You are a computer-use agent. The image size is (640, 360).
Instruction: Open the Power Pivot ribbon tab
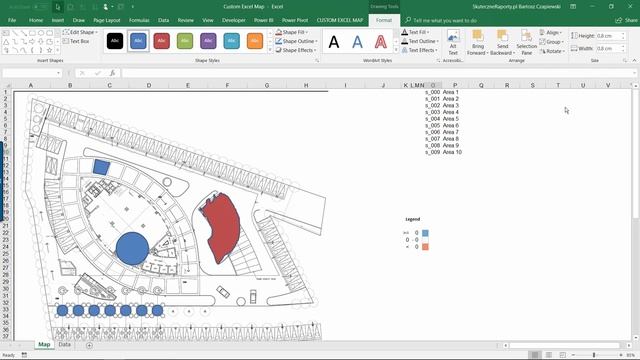[295, 20]
